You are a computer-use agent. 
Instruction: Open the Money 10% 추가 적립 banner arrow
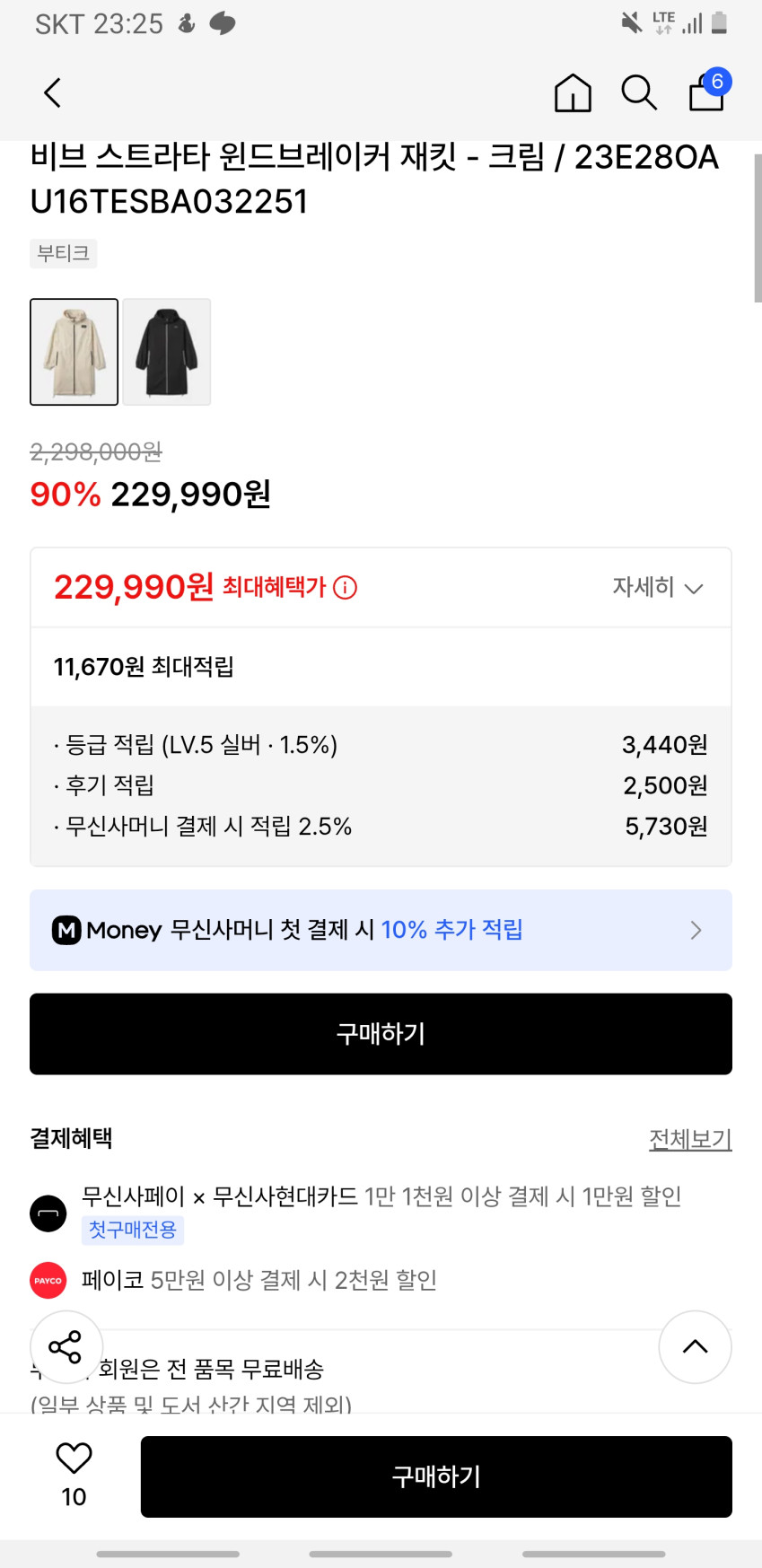click(x=696, y=930)
